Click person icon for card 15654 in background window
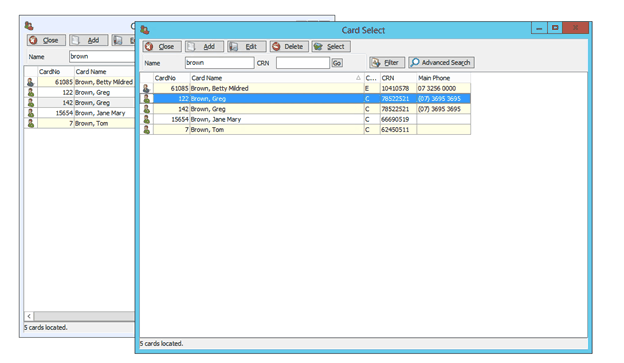This screenshot has width=624, height=363. click(31, 113)
